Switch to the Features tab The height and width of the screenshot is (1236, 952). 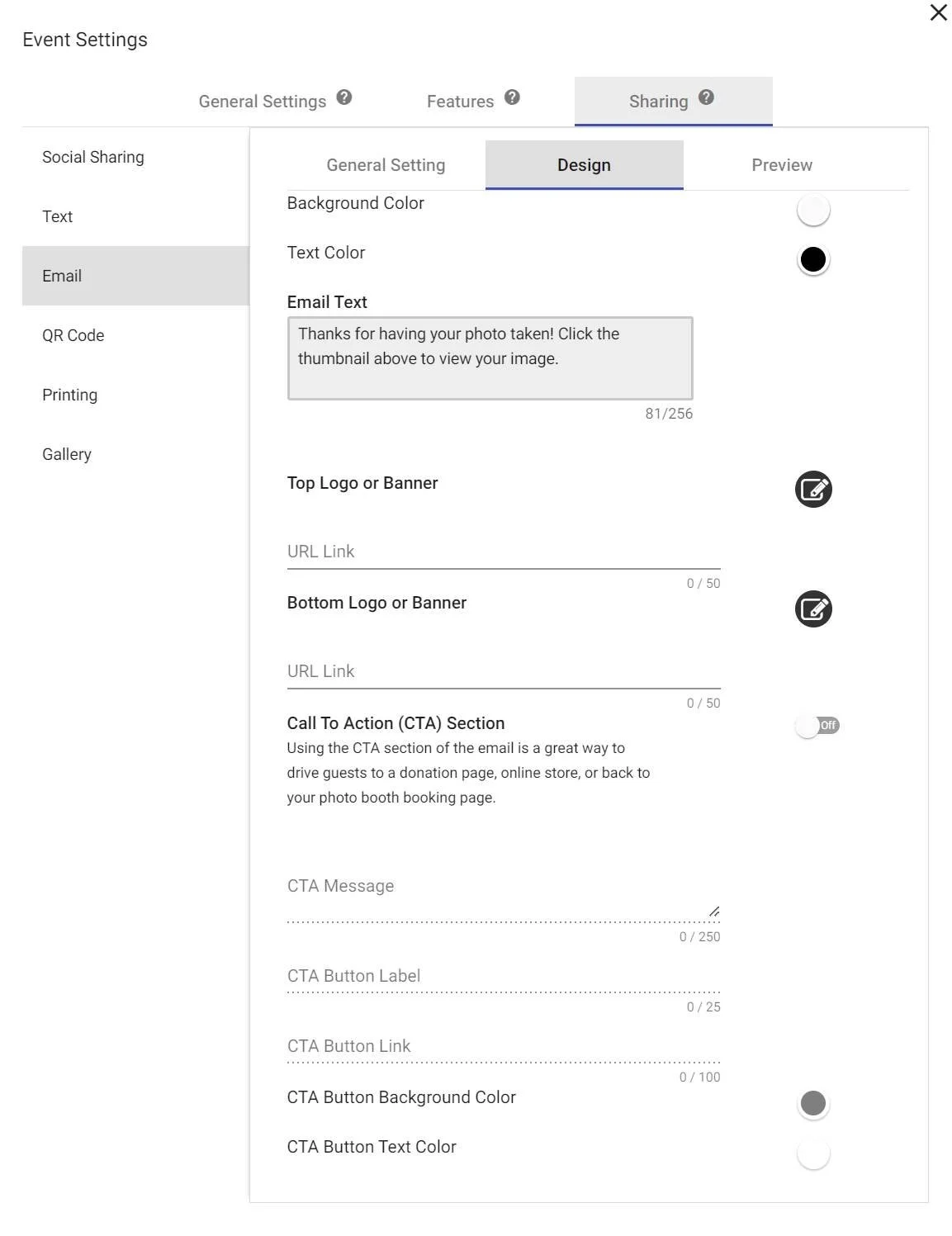[x=460, y=102]
